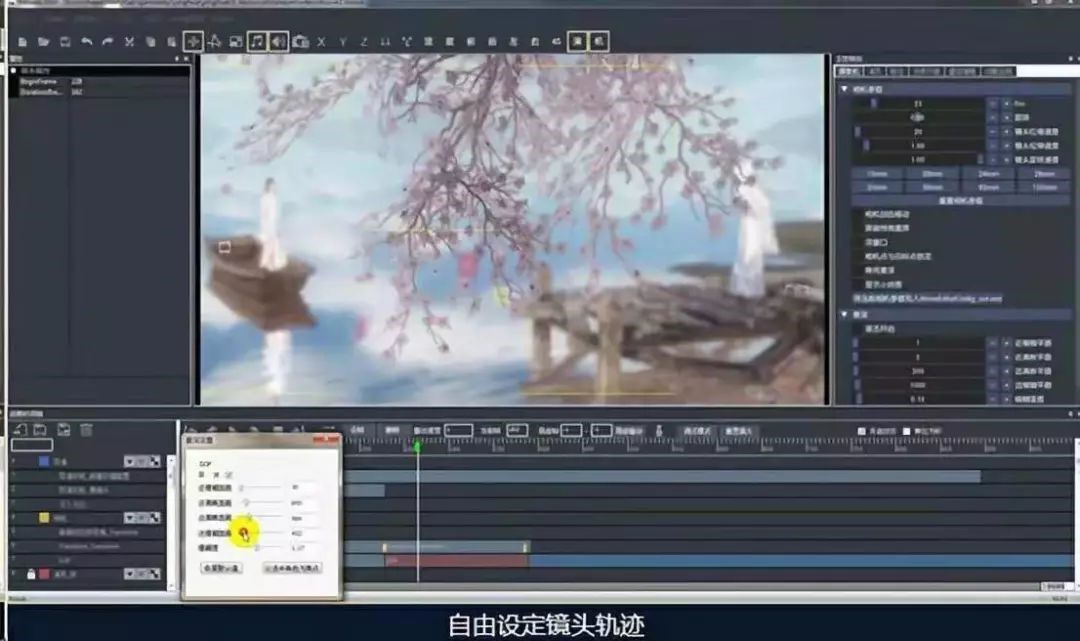Switch to second tab in right properties panel
This screenshot has height=641, width=1080.
(x=874, y=71)
